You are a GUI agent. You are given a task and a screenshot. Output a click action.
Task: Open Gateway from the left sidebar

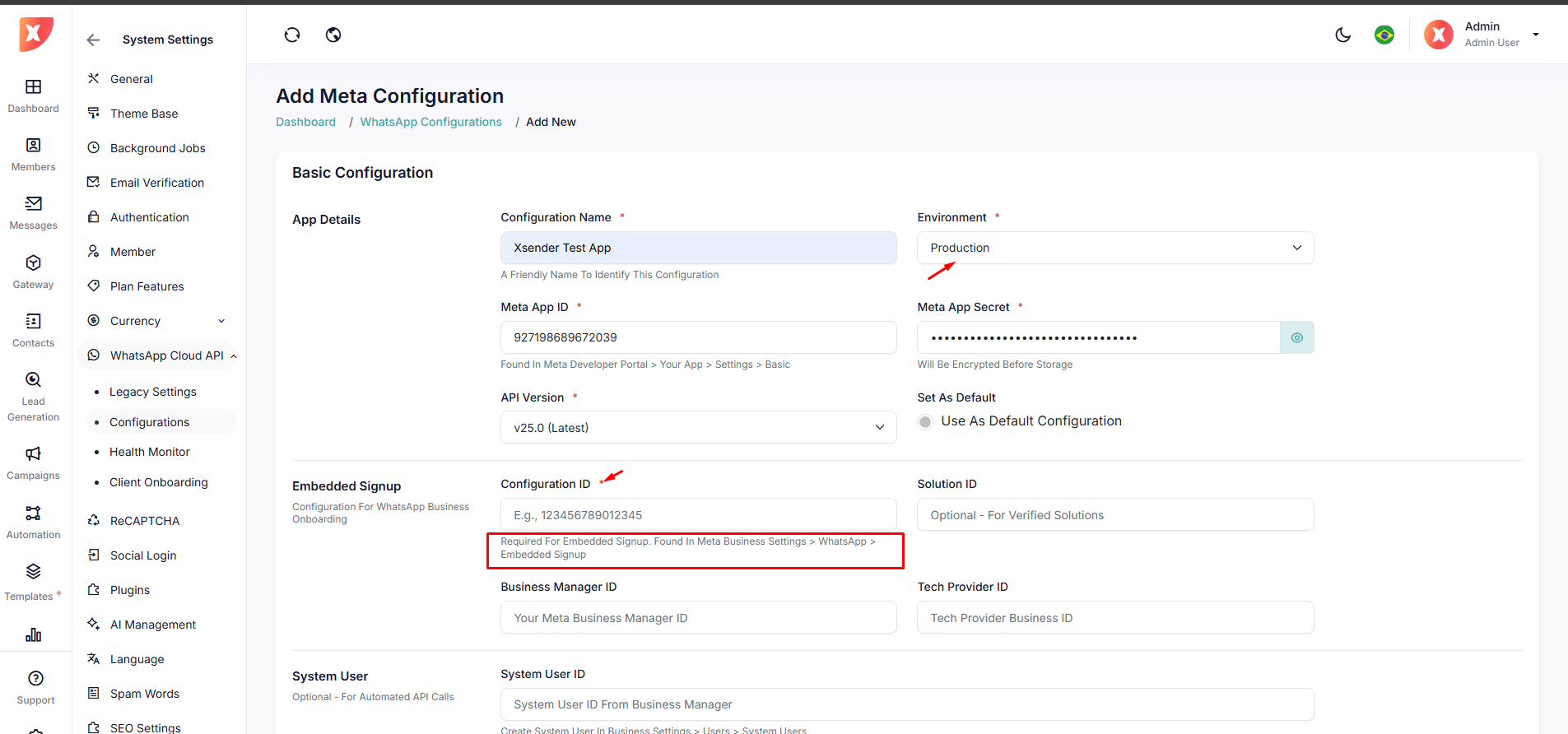point(33,272)
